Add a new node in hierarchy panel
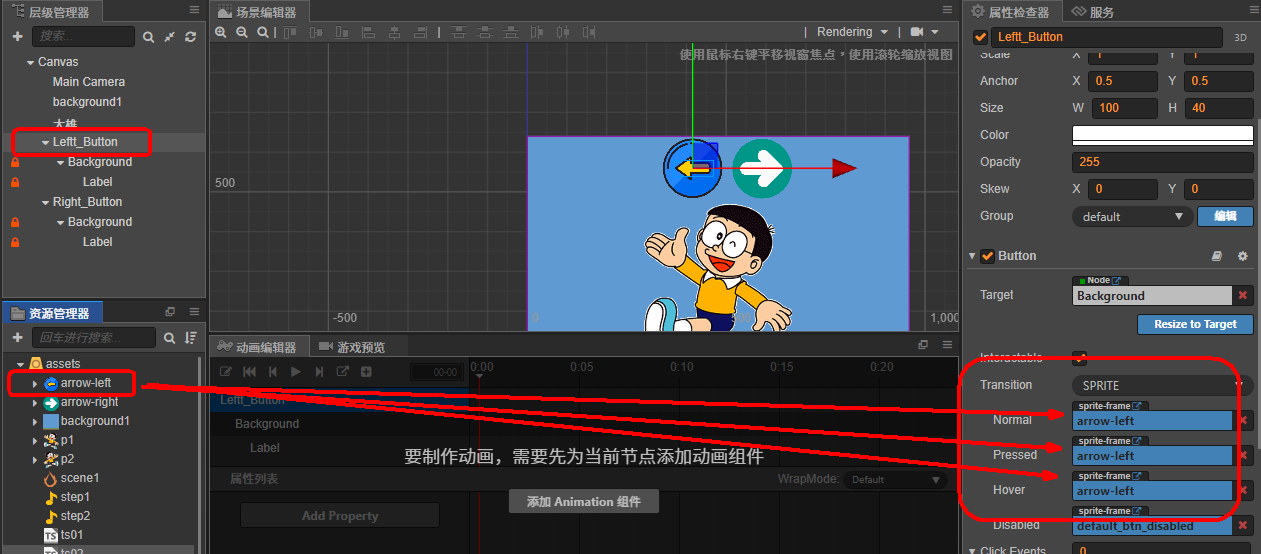This screenshot has height=554, width=1261. (x=17, y=36)
